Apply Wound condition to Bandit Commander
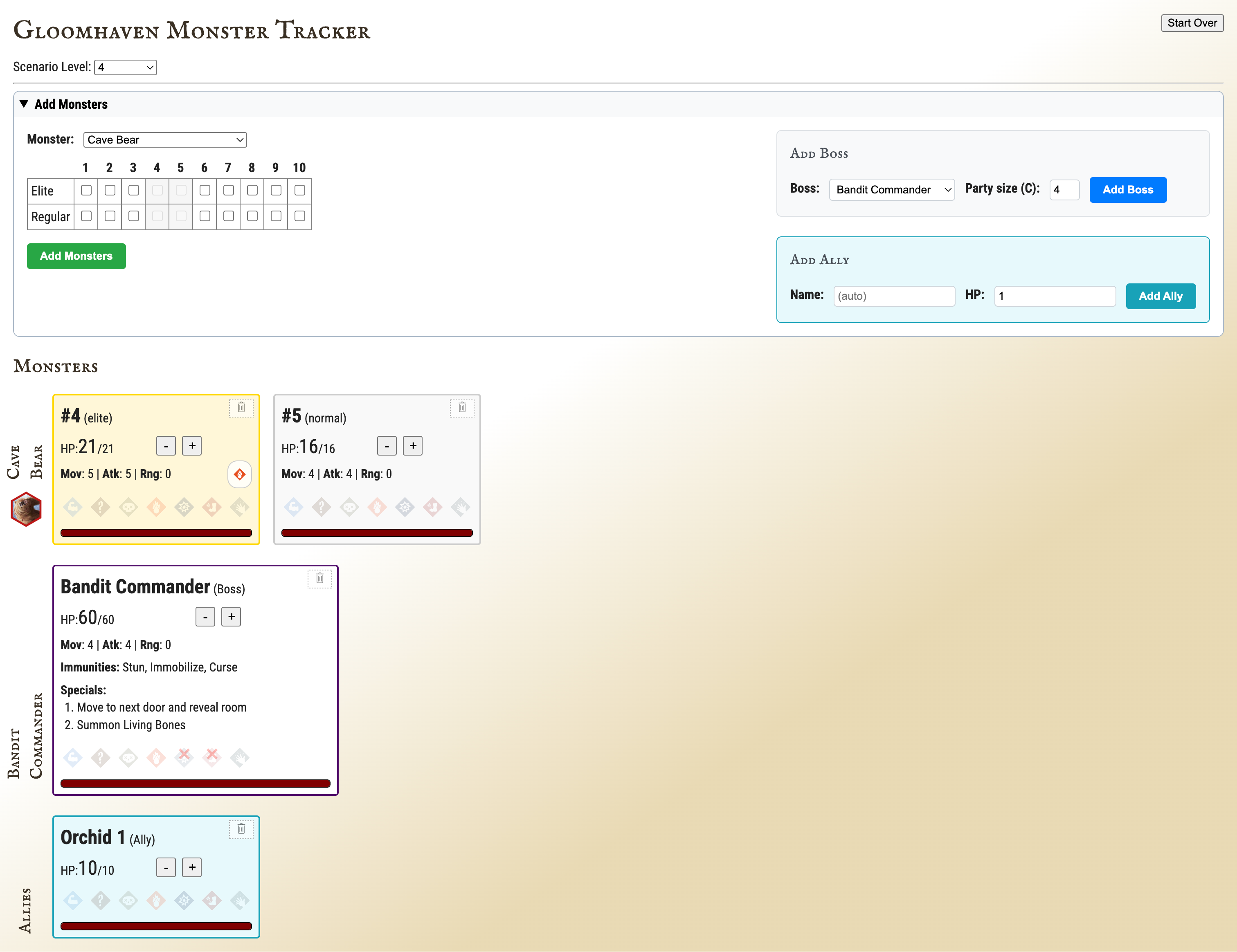This screenshot has width=1237, height=952. [x=156, y=758]
